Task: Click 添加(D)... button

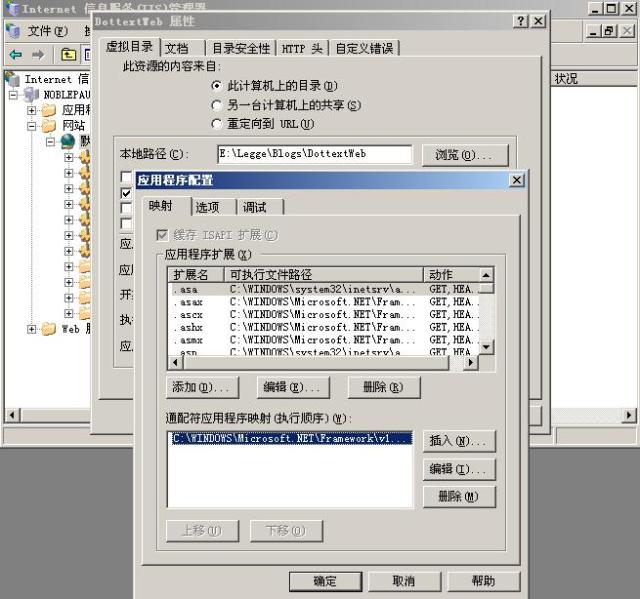Action: click(202, 387)
